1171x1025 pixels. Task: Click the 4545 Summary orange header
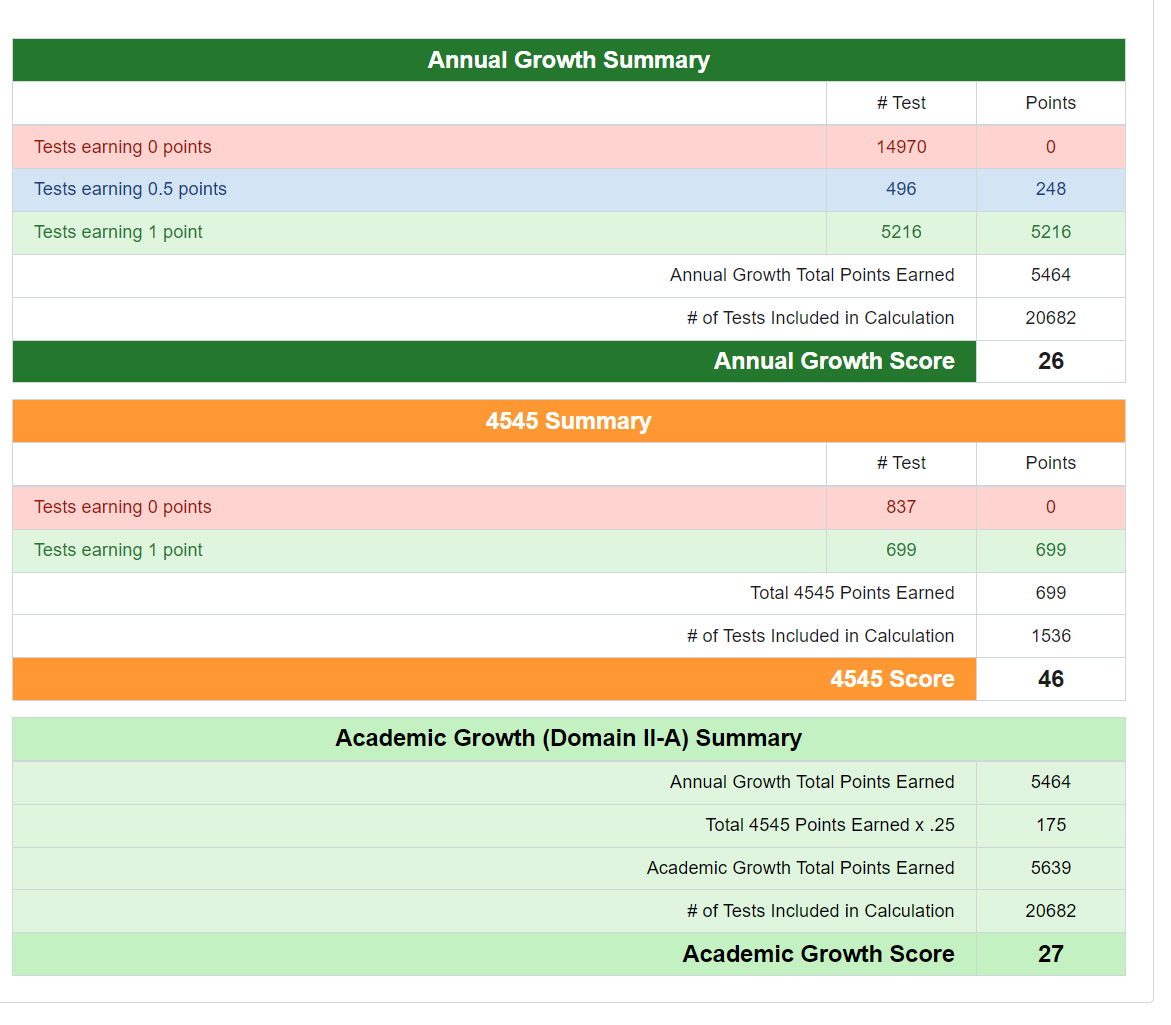(x=568, y=421)
